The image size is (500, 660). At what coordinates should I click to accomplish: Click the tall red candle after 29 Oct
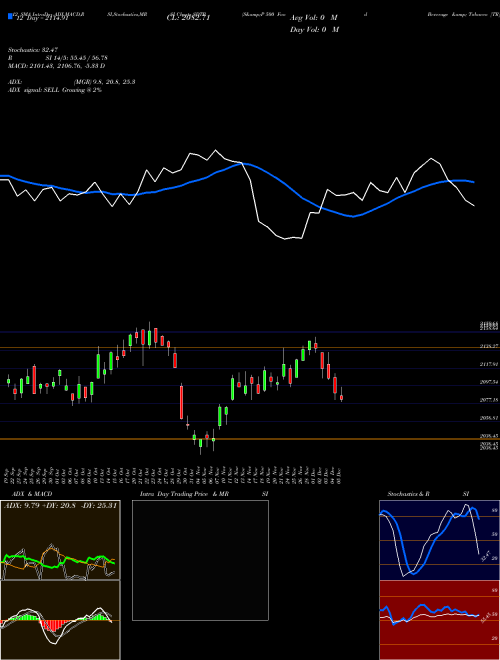point(181,402)
